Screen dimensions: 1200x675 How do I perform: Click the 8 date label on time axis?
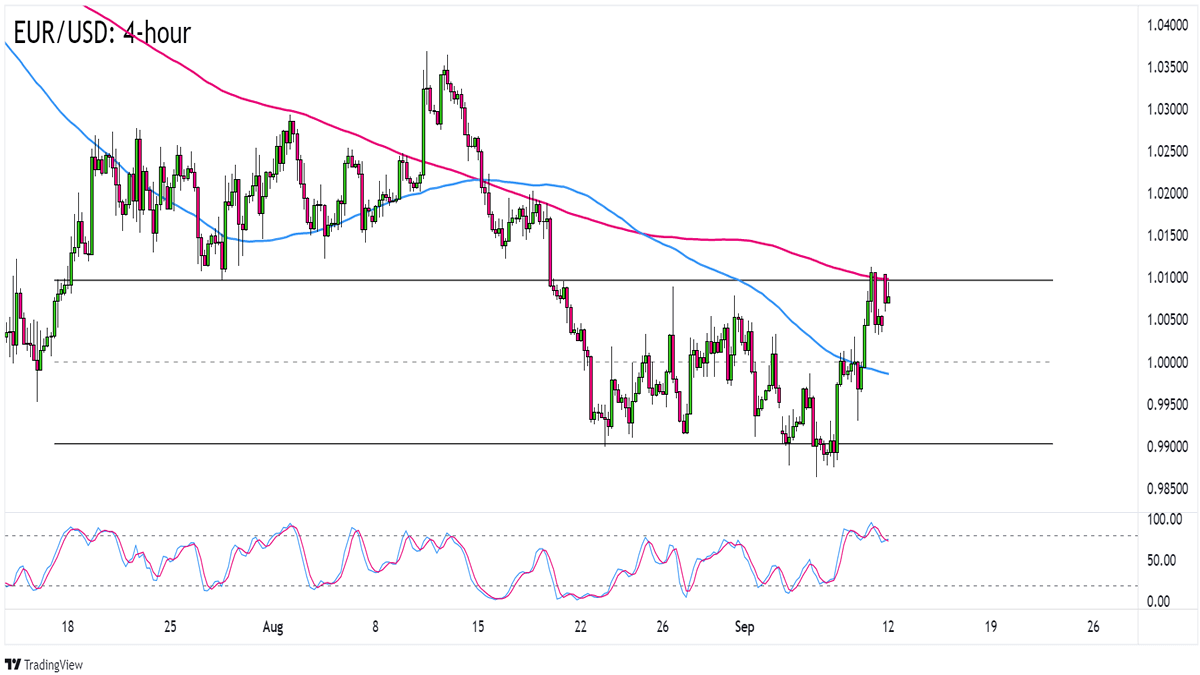pos(375,627)
